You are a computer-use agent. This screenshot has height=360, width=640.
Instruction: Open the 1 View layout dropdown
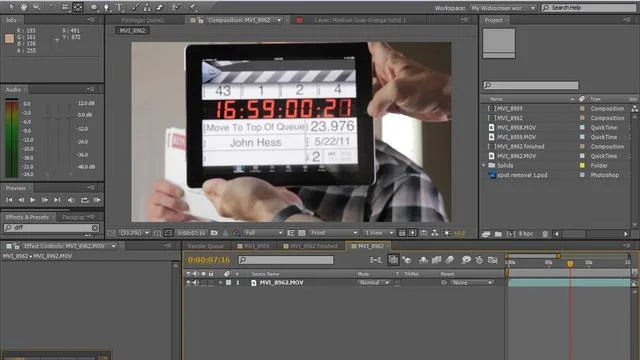click(x=379, y=233)
